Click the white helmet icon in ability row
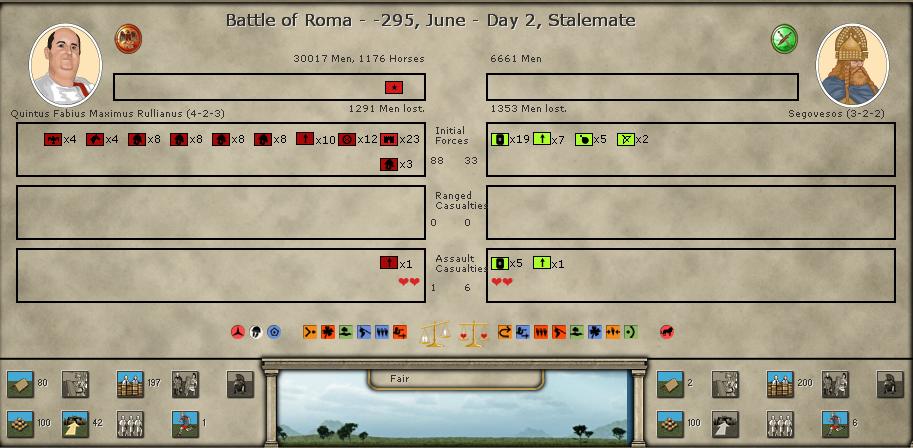The height and width of the screenshot is (448, 913). point(255,332)
